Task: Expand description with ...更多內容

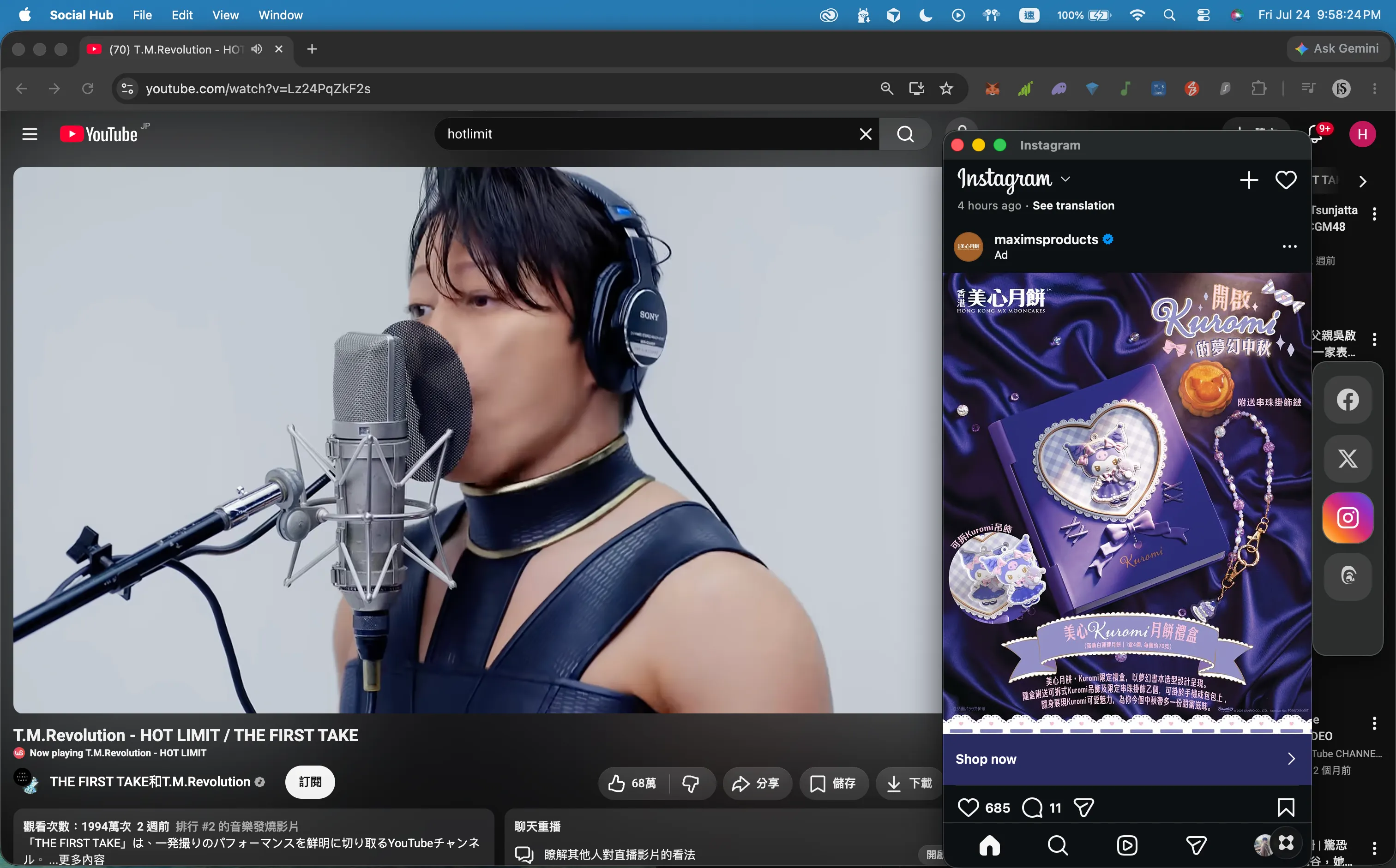Action: pyautogui.click(x=77, y=859)
